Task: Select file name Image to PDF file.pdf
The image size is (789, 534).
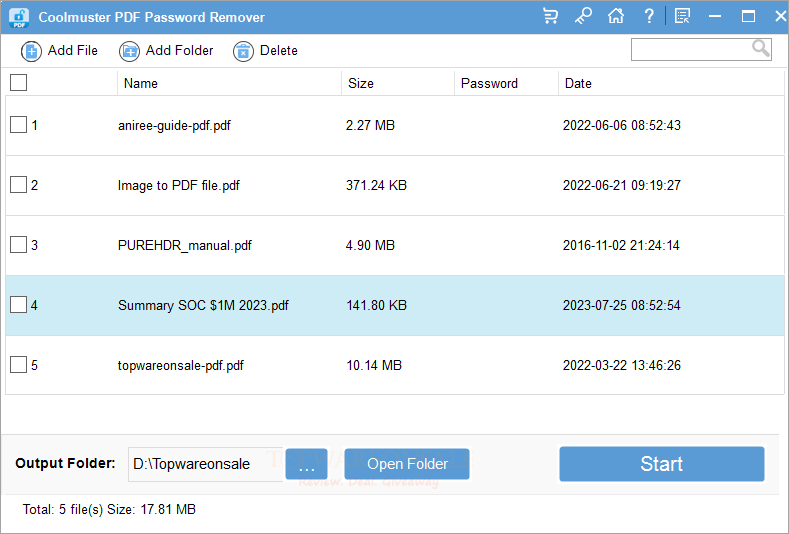Action: pyautogui.click(x=179, y=185)
